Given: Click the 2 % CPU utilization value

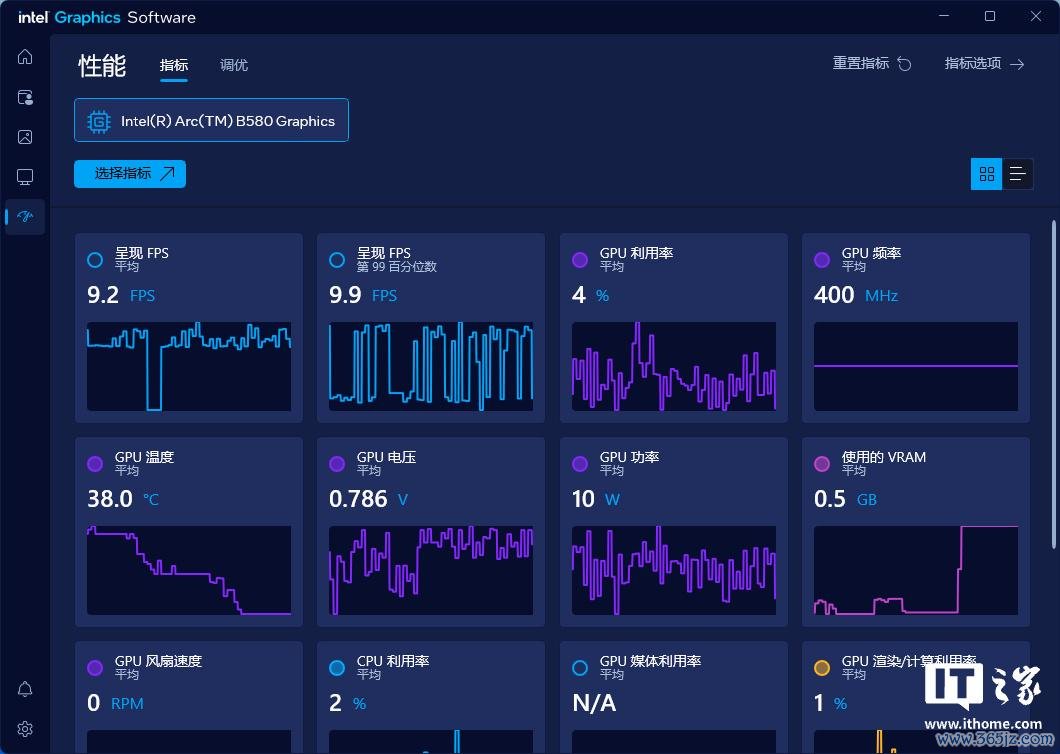Looking at the screenshot, I should pyautogui.click(x=347, y=703).
